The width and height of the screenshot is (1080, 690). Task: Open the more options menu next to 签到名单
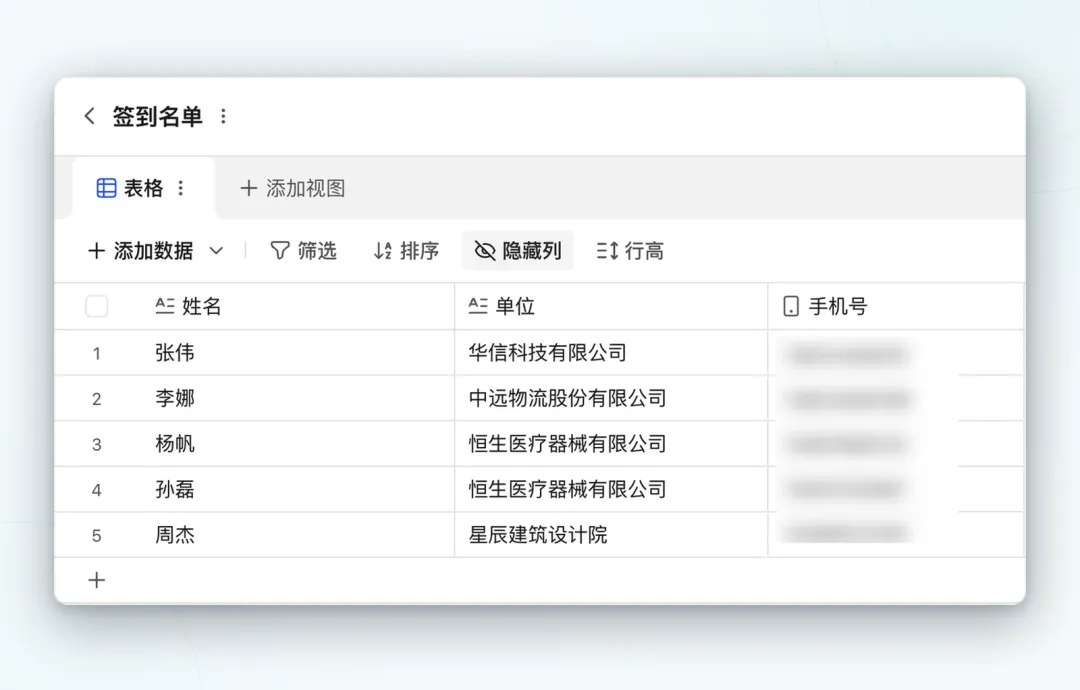[x=223, y=116]
